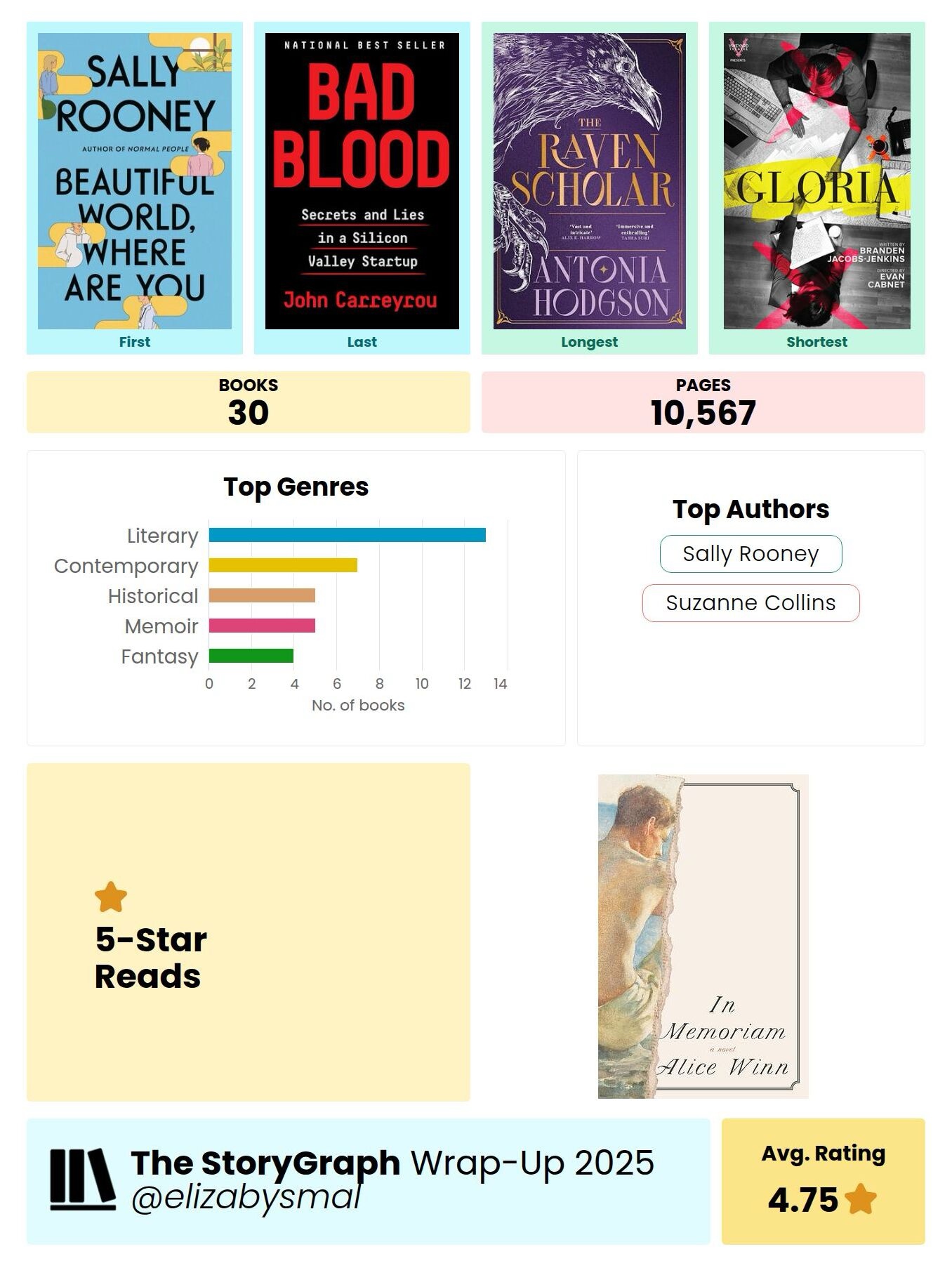Viewport: 952px width, 1268px height.
Task: Open the Beautiful World, Where Are You cover
Action: 135,181
